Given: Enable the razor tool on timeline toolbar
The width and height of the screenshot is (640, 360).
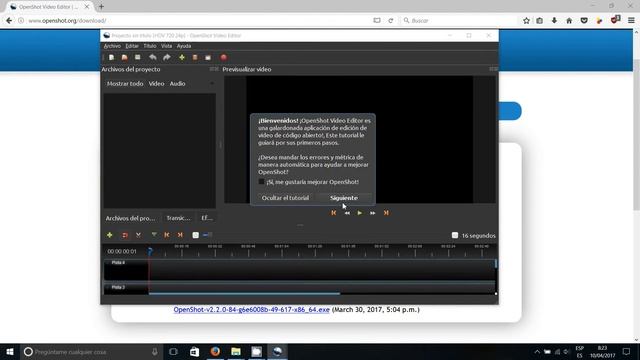Looking at the screenshot, I should pos(138,235).
